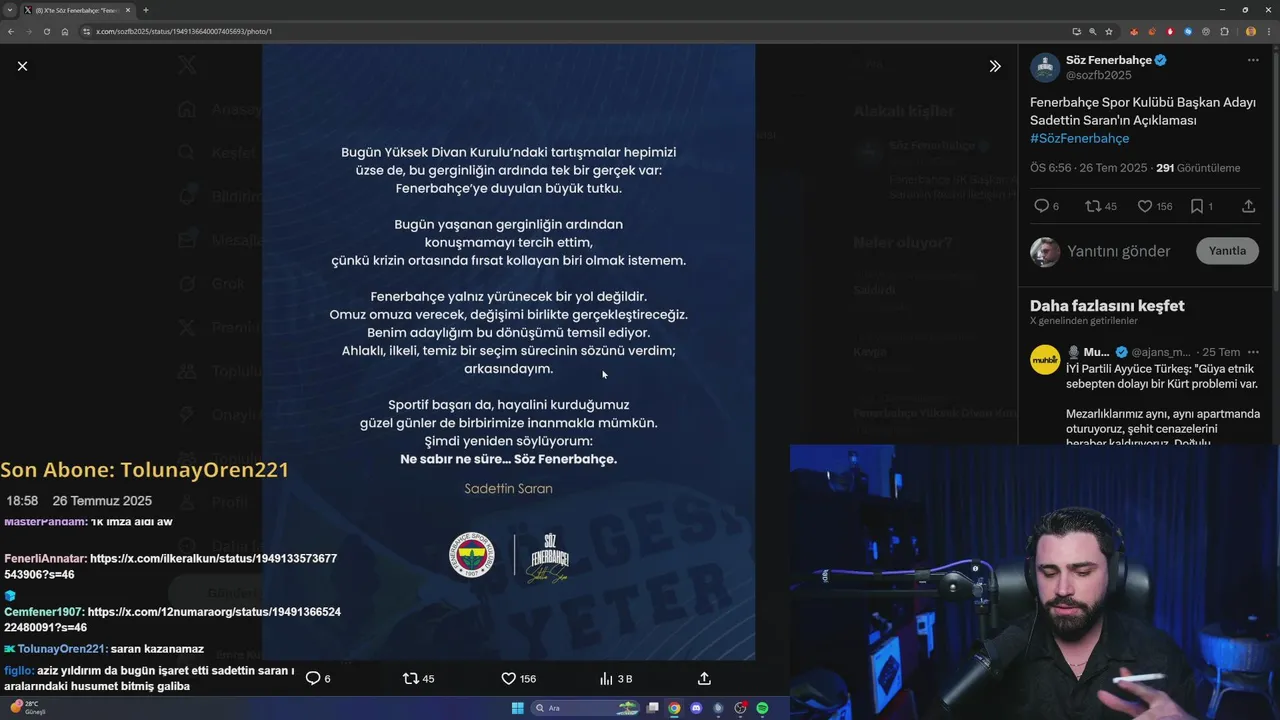Close the X'te Söz Fenerbahçe tab

click(128, 10)
